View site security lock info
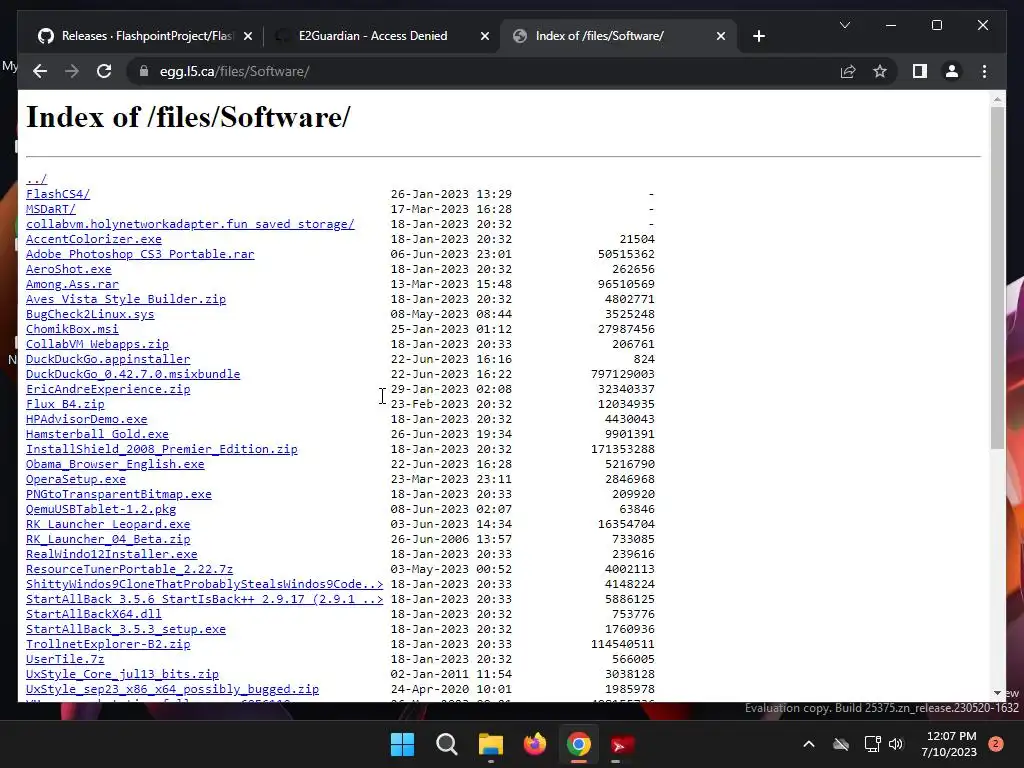Screen dimensions: 1024x768 pos(144,71)
